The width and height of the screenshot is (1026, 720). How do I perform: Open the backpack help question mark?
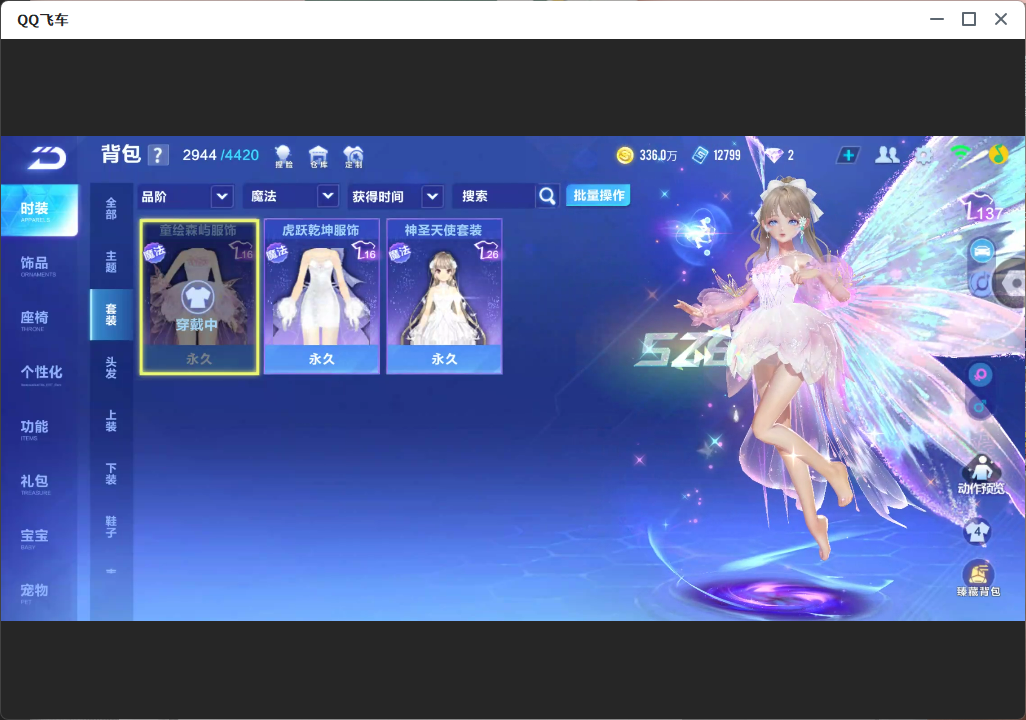pos(158,155)
